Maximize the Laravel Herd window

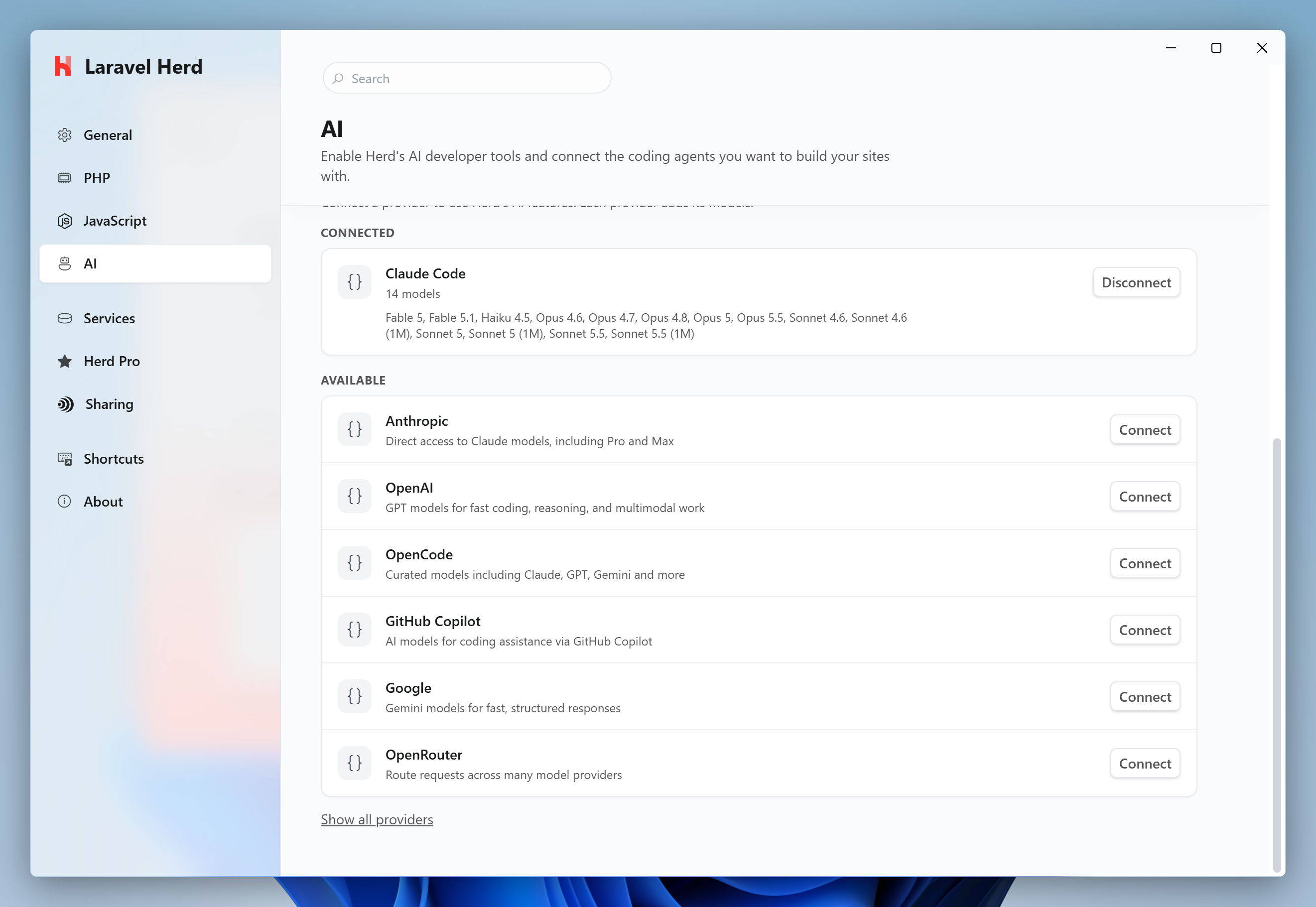[x=1216, y=48]
